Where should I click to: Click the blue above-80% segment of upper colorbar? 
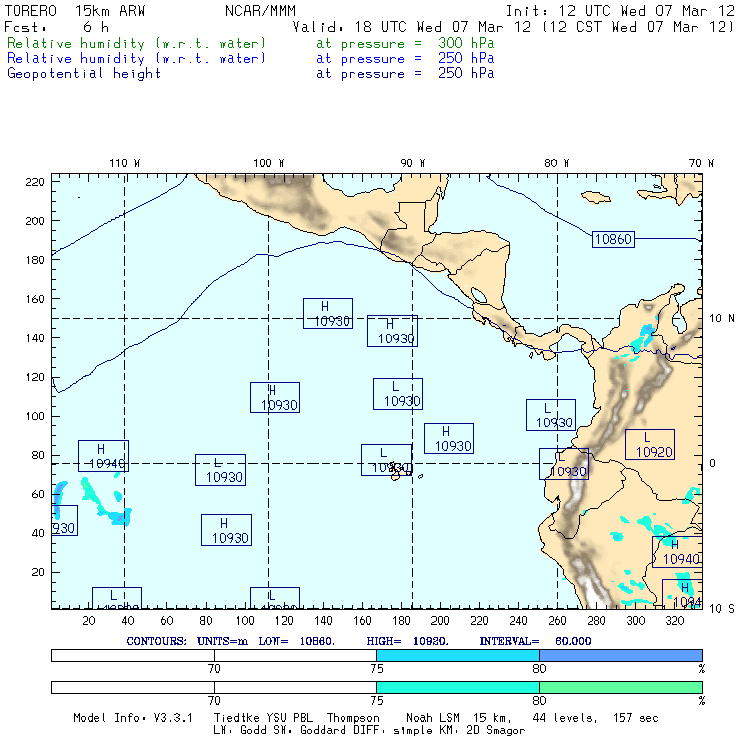pyautogui.click(x=621, y=655)
